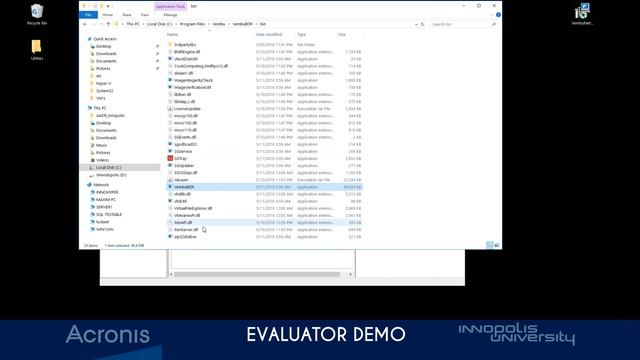Go to Vembu in the breadcrumb

[219, 24]
